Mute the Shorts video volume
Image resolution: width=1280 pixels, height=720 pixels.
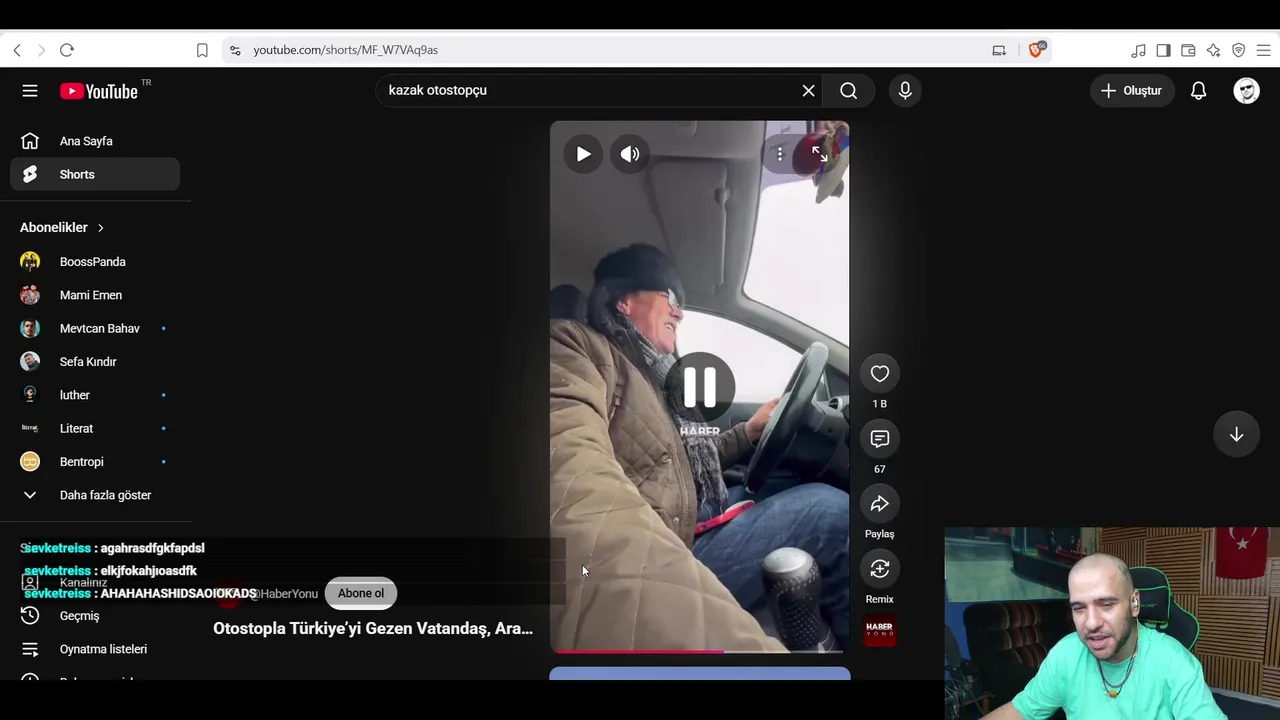pos(630,154)
